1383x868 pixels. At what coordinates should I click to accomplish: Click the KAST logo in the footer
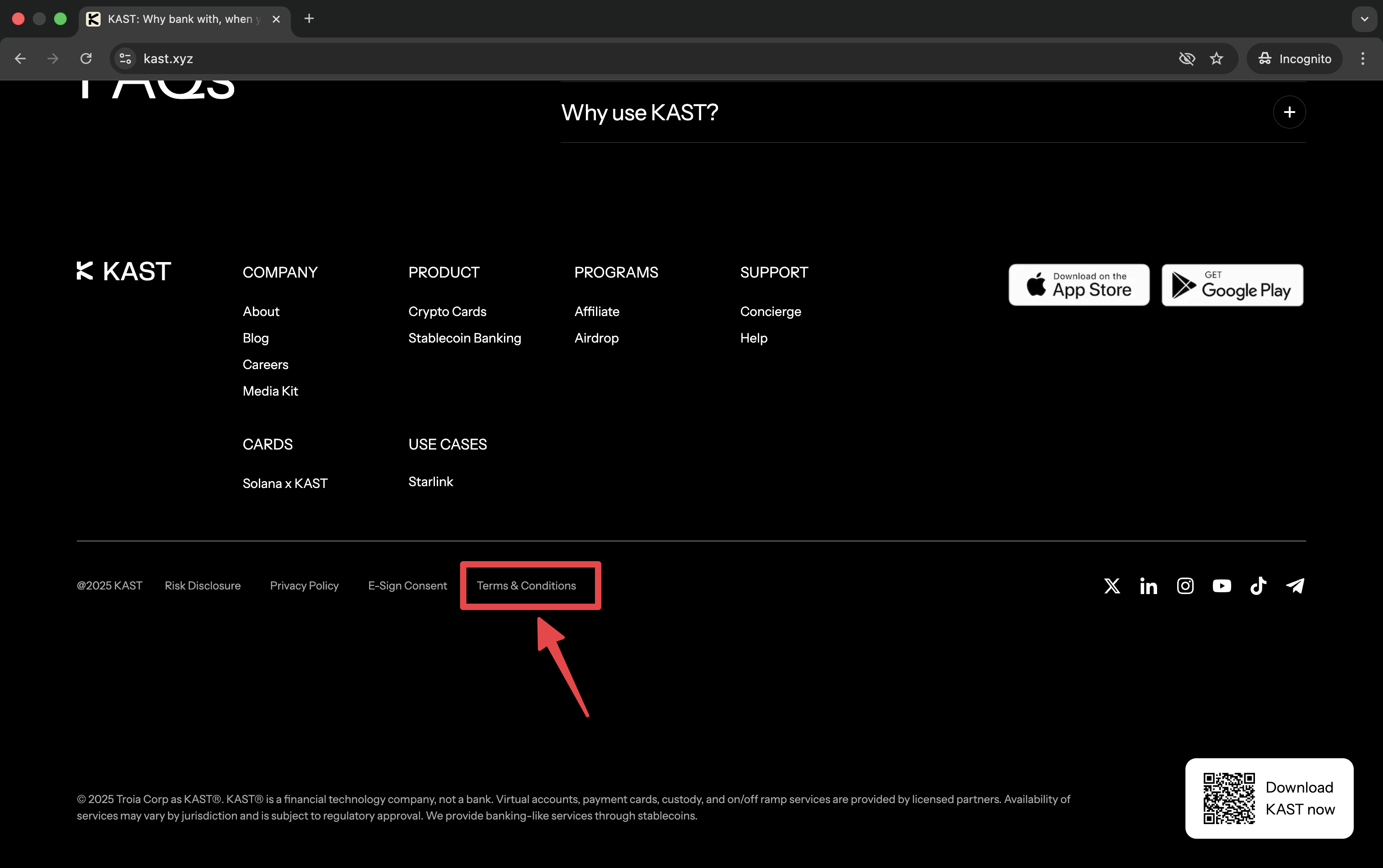[x=124, y=271]
